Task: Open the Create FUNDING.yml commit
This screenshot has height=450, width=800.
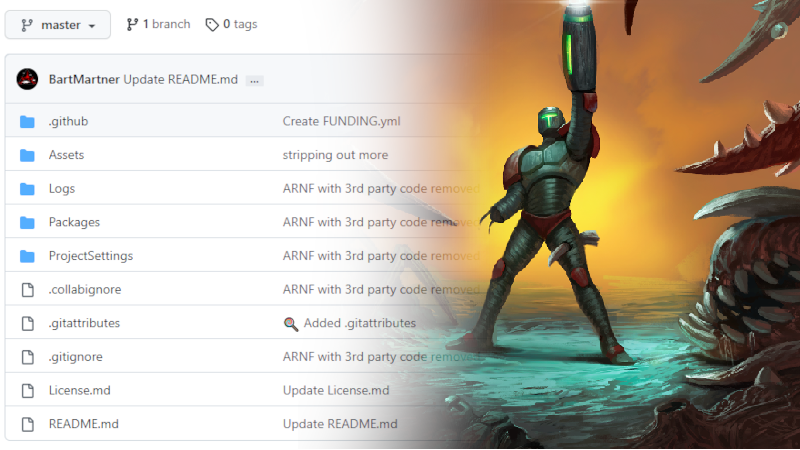Action: pyautogui.click(x=341, y=121)
